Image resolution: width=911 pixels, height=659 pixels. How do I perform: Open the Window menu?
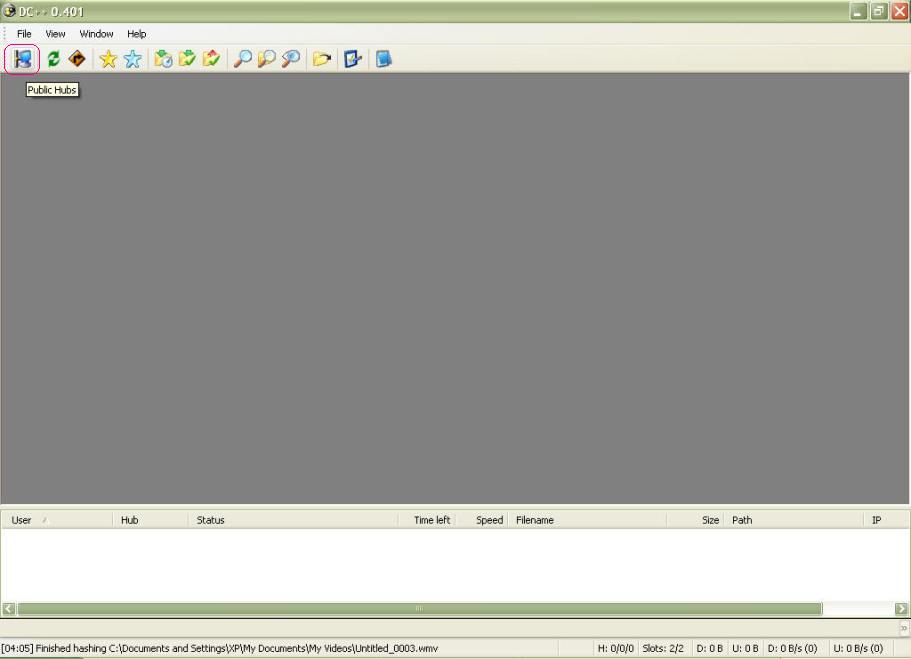pyautogui.click(x=96, y=34)
